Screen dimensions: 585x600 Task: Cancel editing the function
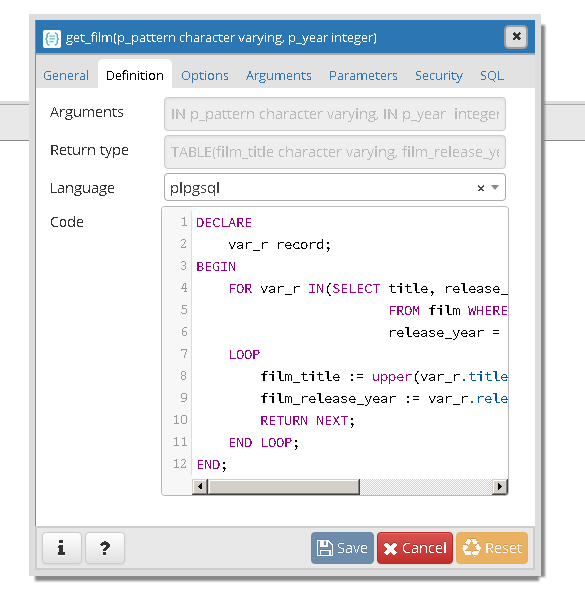pos(415,548)
